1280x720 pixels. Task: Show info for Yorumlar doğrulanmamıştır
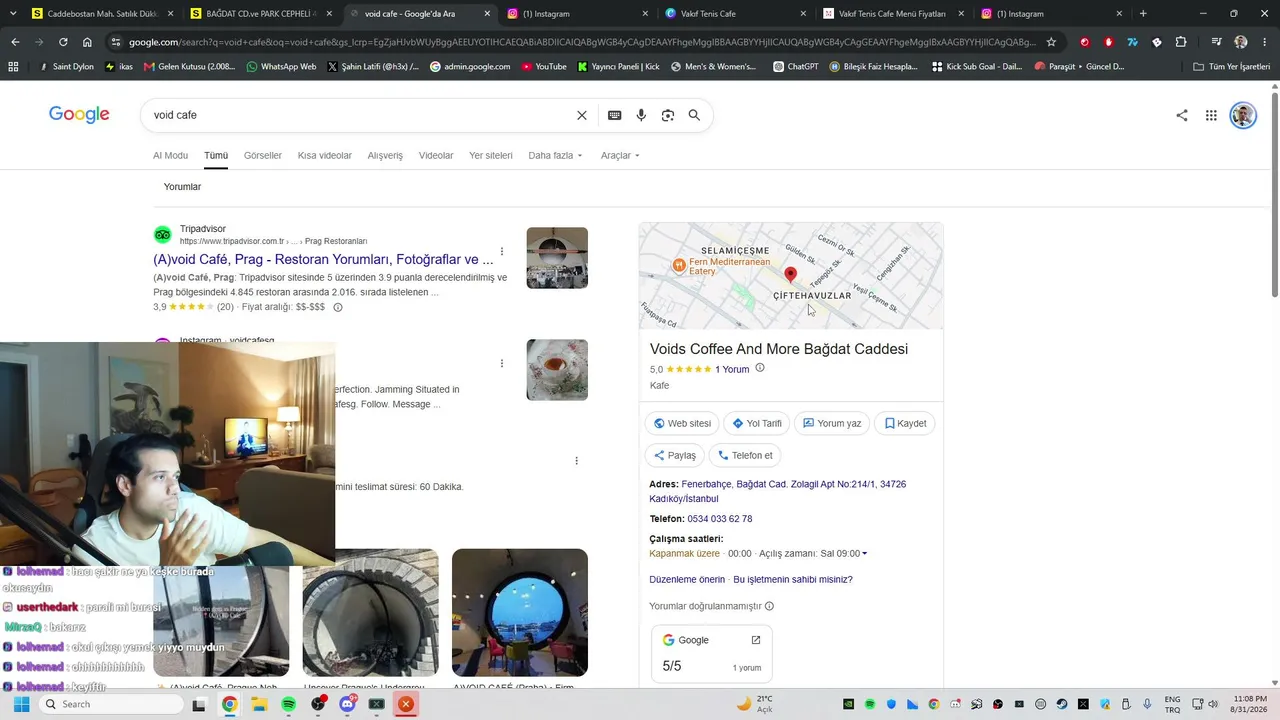coord(769,606)
